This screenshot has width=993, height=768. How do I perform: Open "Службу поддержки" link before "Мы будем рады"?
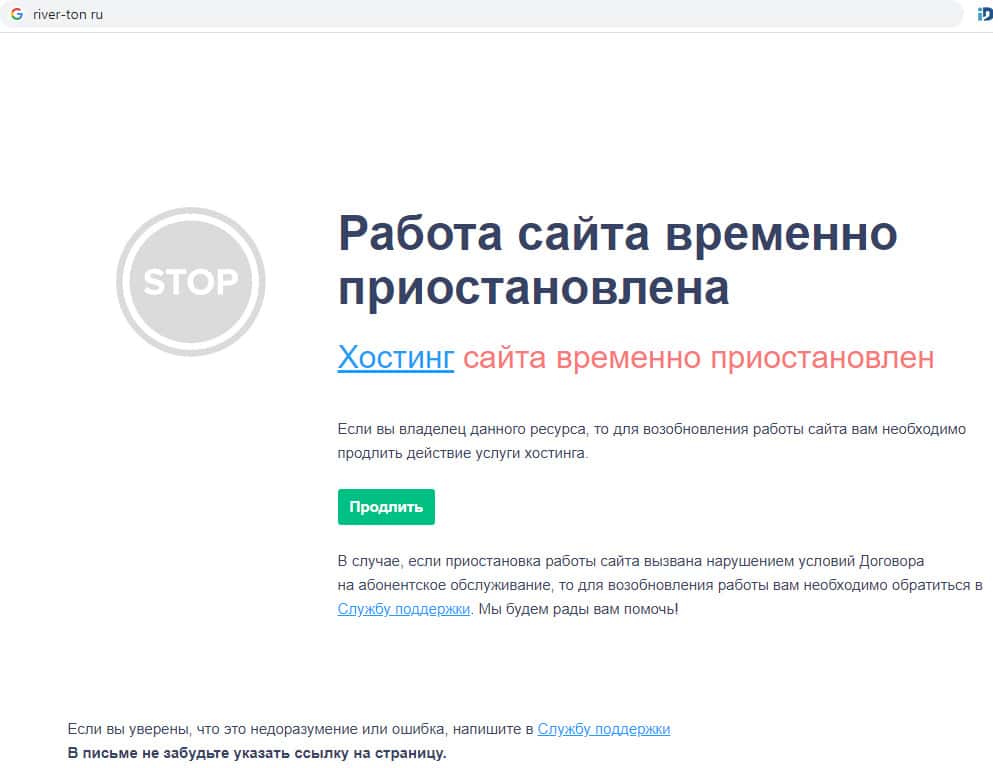404,608
